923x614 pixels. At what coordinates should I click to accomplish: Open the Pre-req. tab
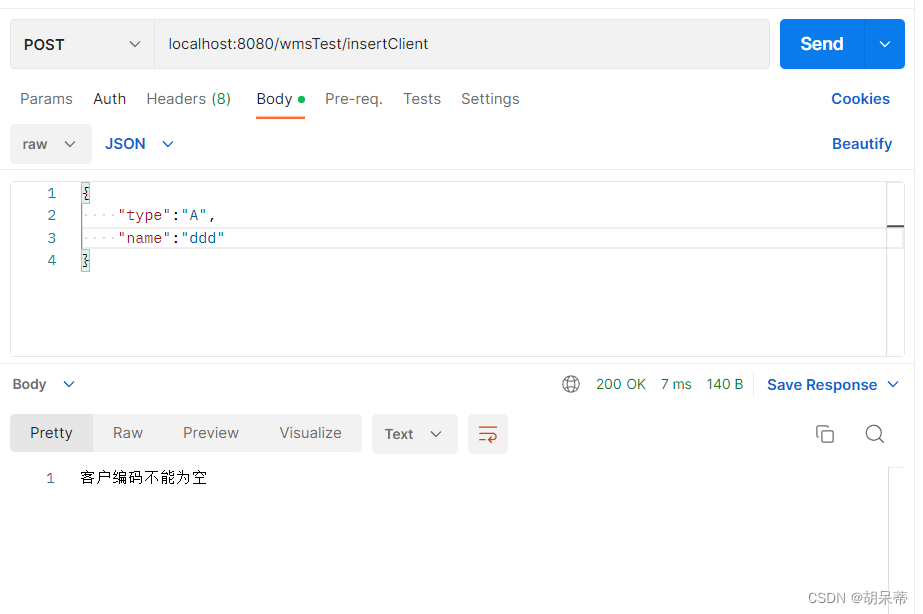coord(354,99)
